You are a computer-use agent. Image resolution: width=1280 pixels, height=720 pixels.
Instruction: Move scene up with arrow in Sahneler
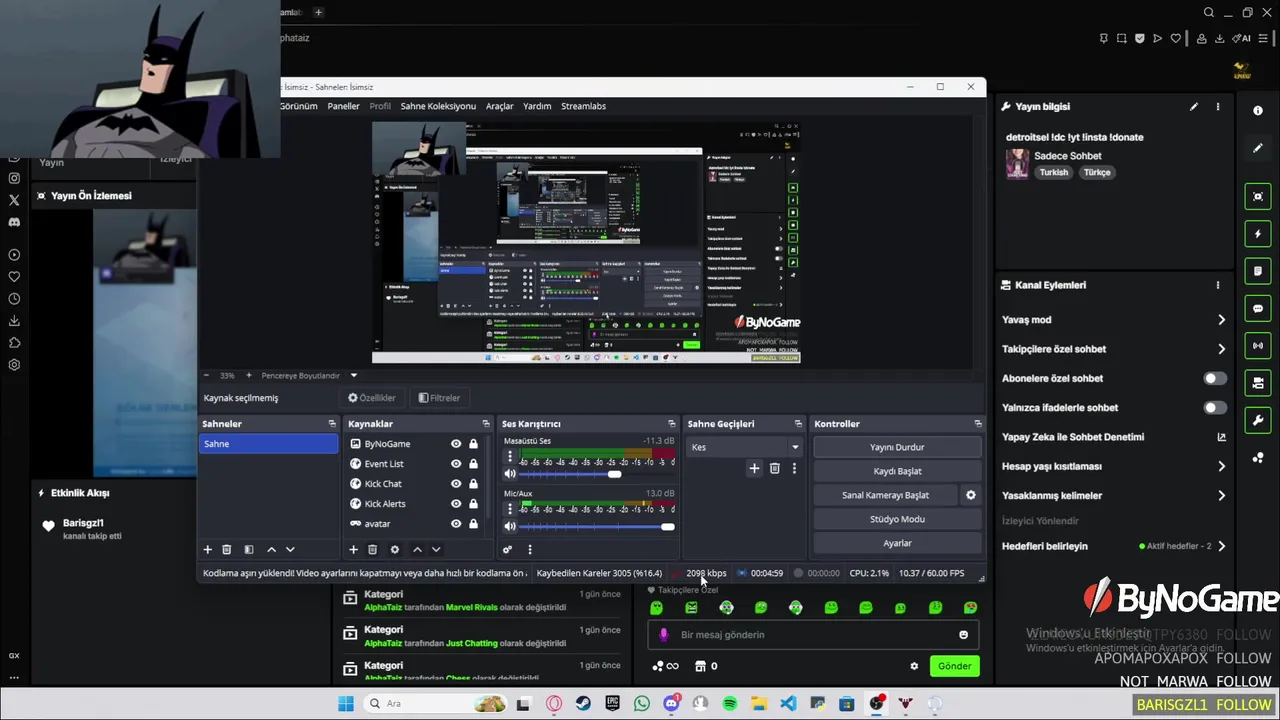pos(271,549)
